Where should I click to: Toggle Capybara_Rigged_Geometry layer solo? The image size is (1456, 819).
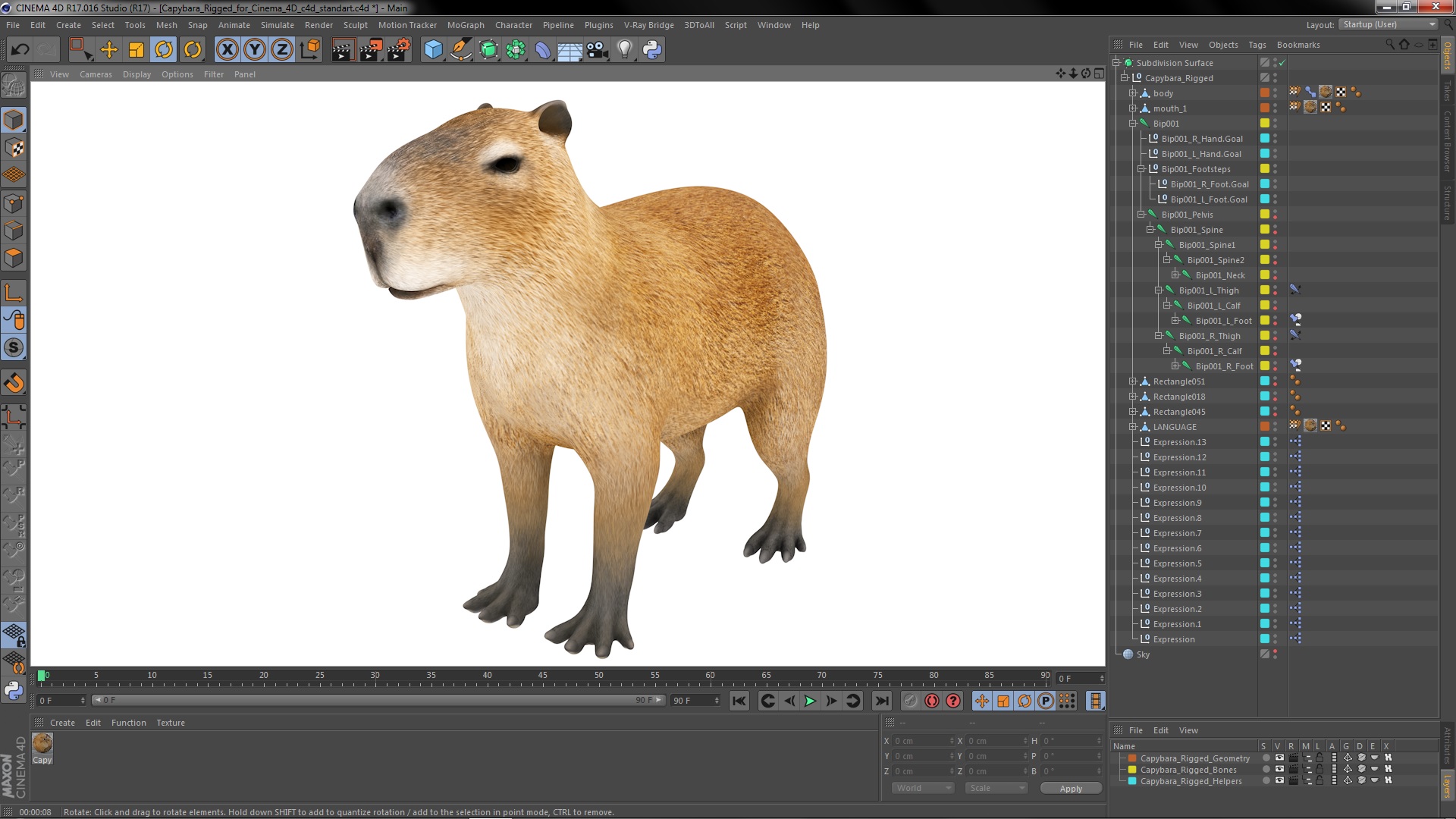pos(1266,758)
